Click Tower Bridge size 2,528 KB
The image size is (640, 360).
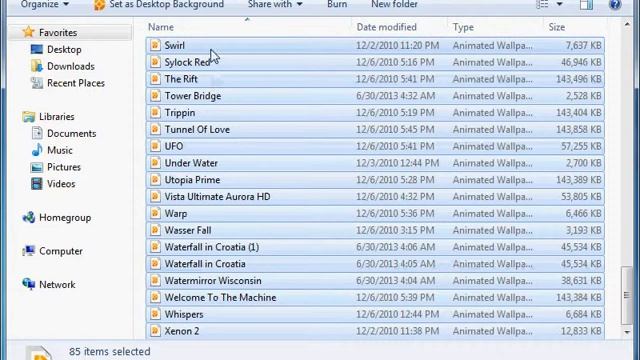(x=583, y=96)
